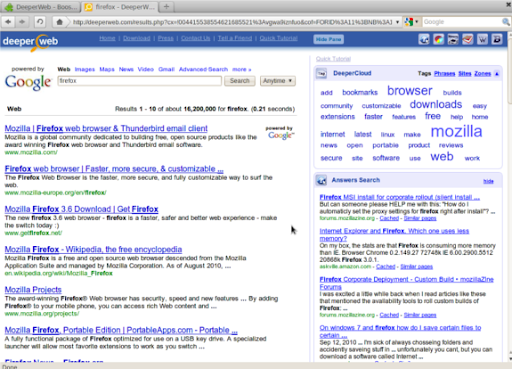This screenshot has width=512, height=369.
Task: Click the deeper web logo
Action: 30,42
